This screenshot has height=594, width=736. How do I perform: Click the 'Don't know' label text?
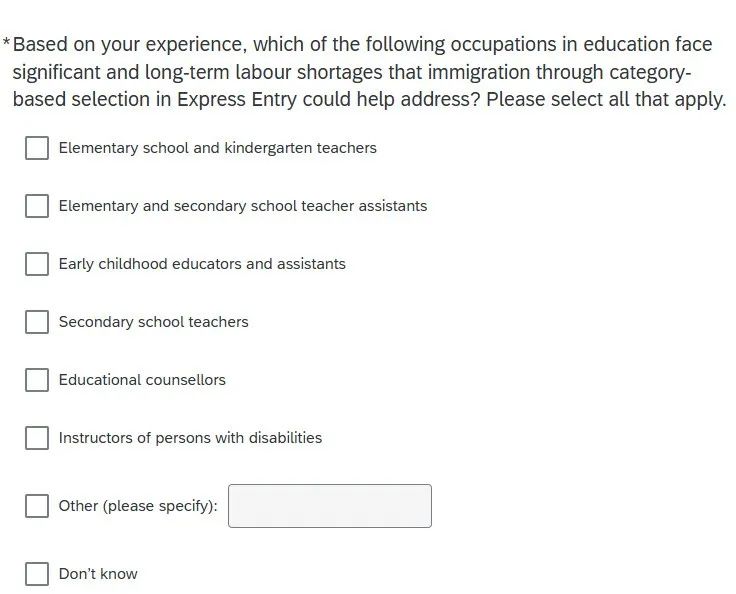click(x=98, y=574)
